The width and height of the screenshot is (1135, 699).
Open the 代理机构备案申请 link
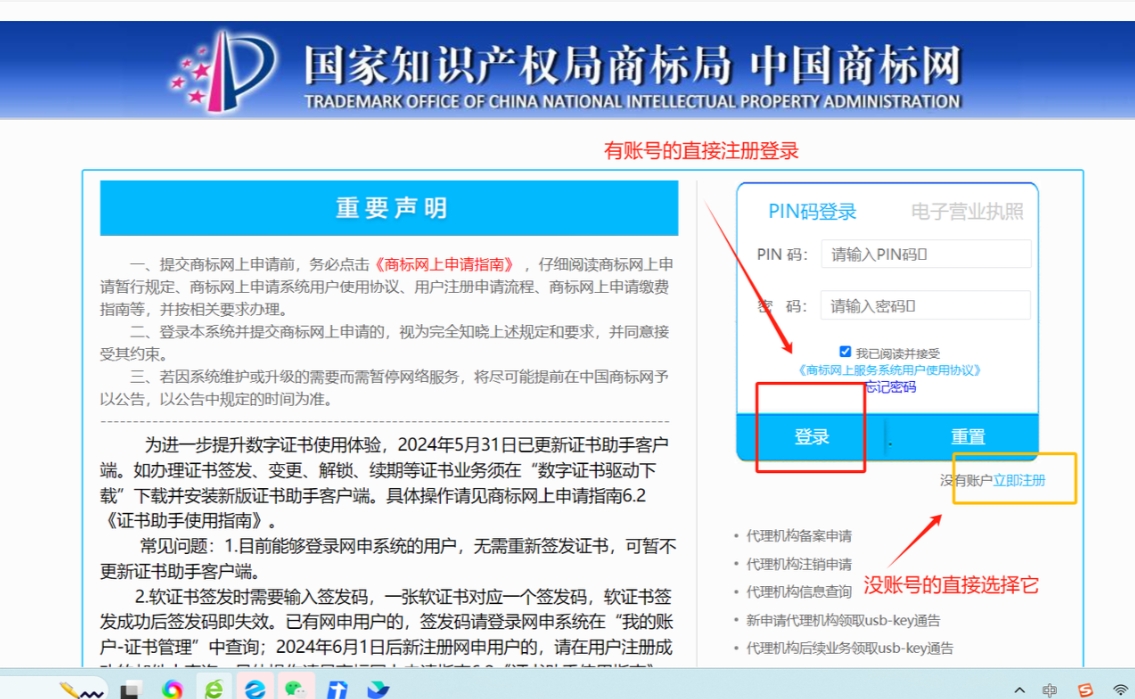[799, 536]
